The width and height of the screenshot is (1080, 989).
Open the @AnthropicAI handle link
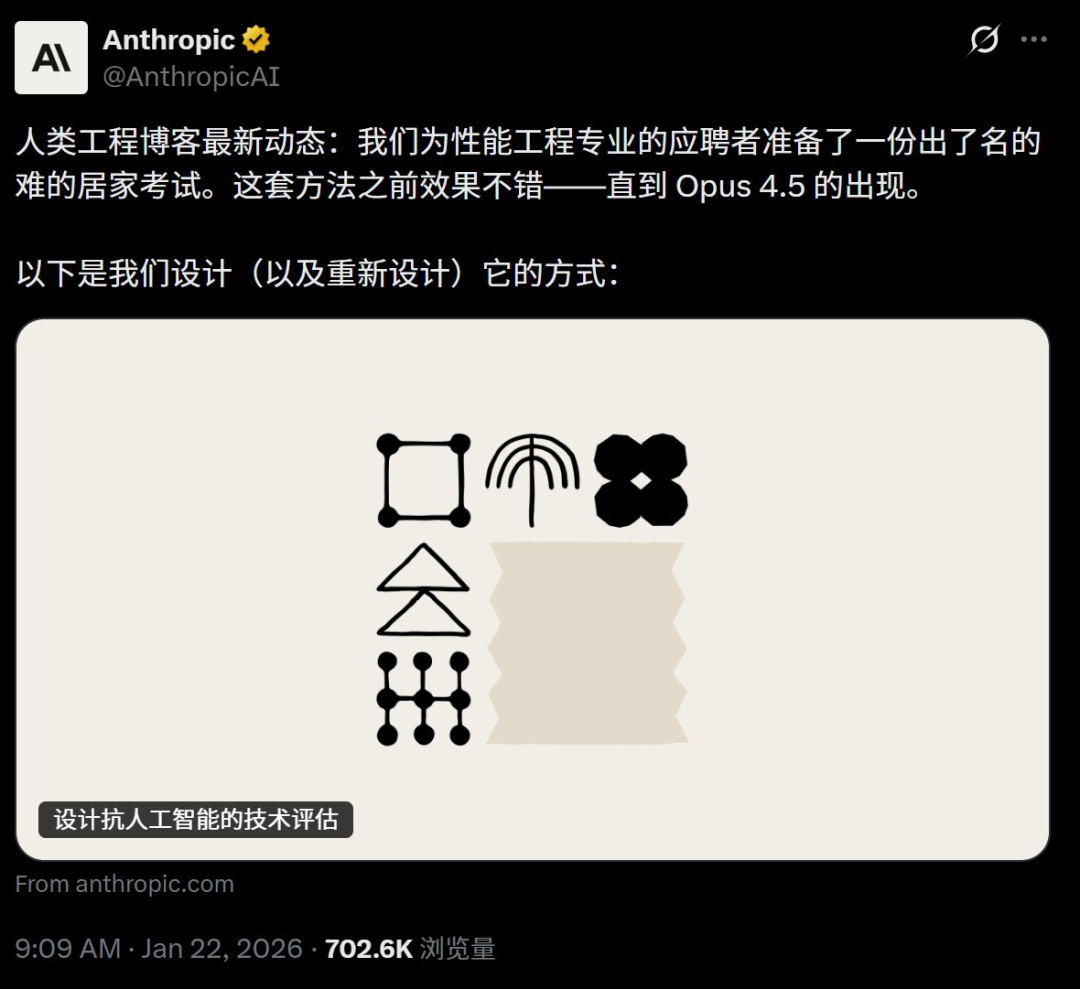191,76
